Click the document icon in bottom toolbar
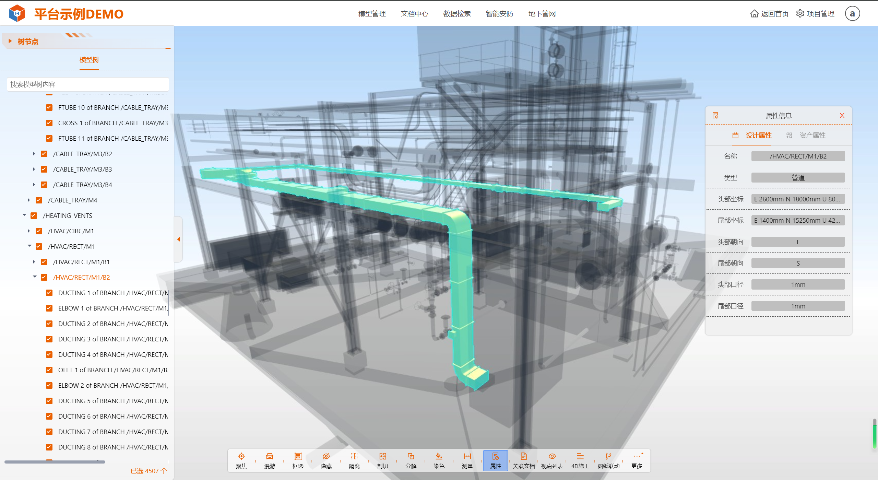 [x=524, y=458]
